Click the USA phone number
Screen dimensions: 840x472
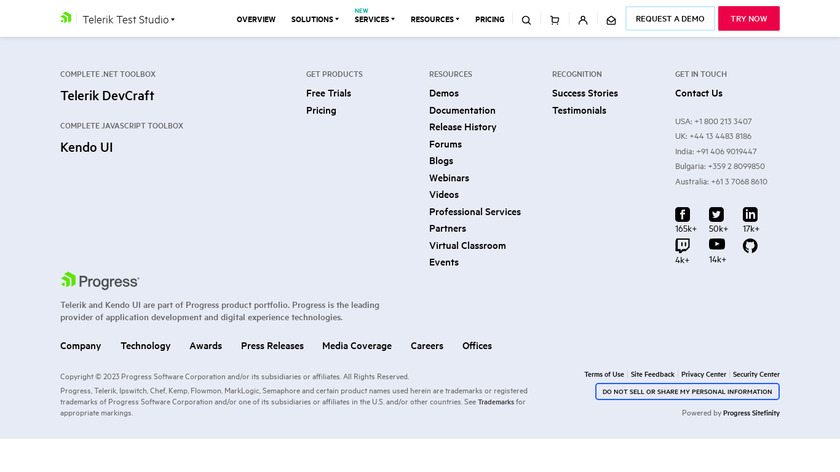click(x=723, y=122)
